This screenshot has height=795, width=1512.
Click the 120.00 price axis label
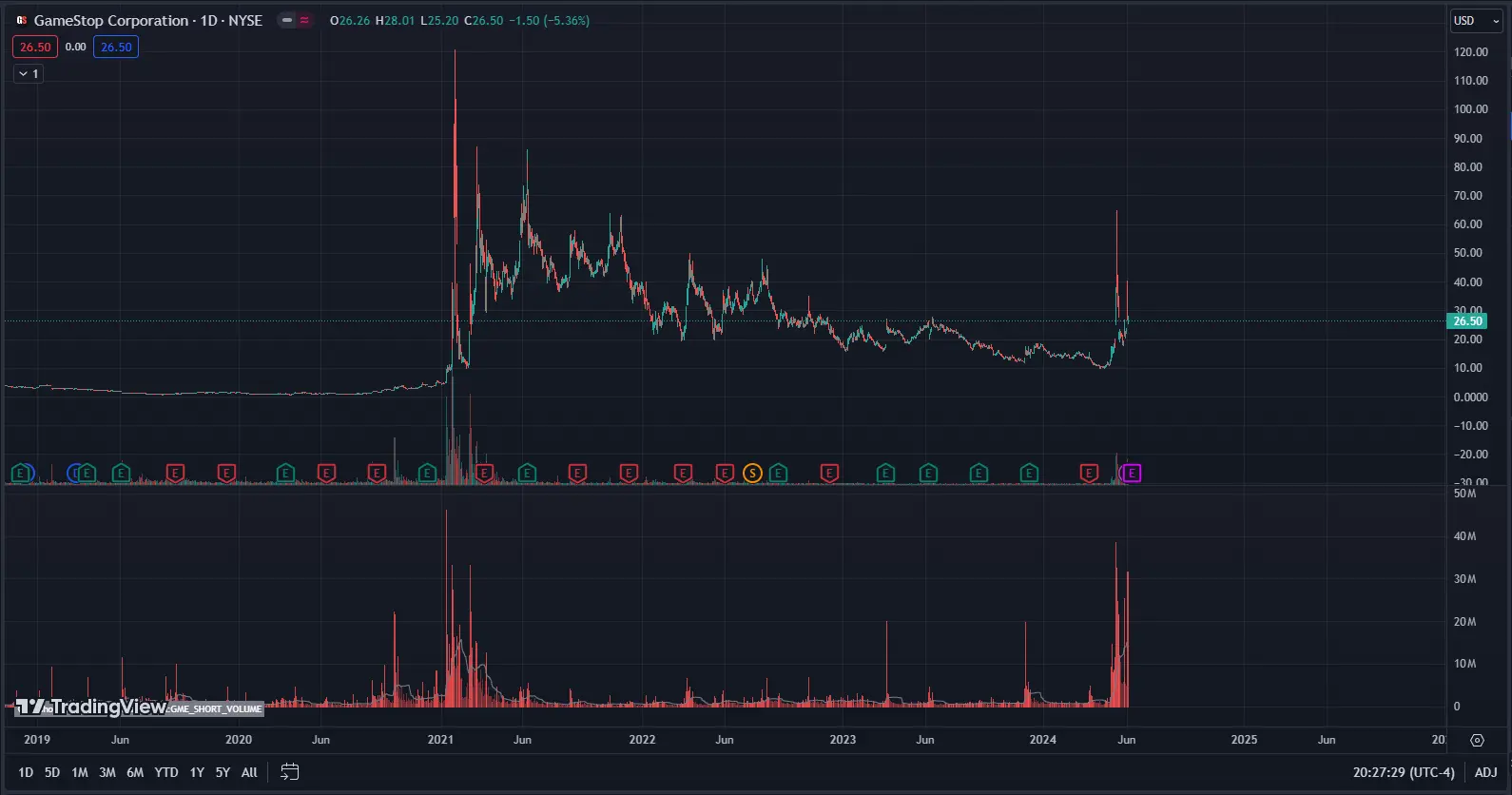pyautogui.click(x=1470, y=52)
